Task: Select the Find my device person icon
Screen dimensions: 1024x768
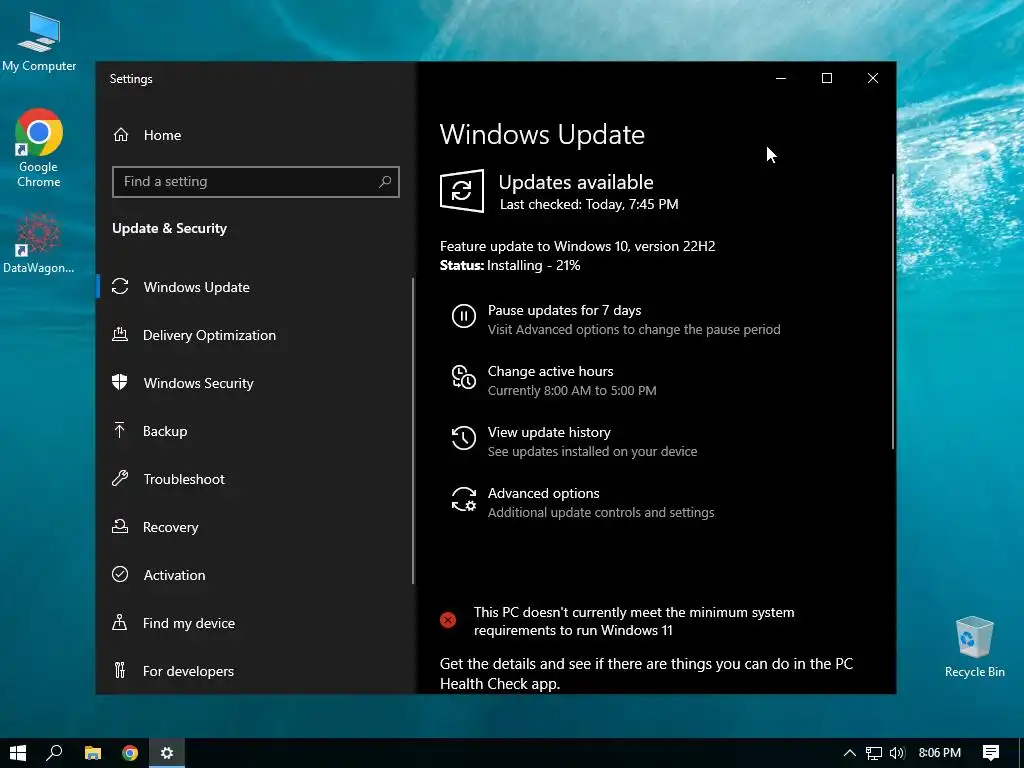Action: point(120,622)
